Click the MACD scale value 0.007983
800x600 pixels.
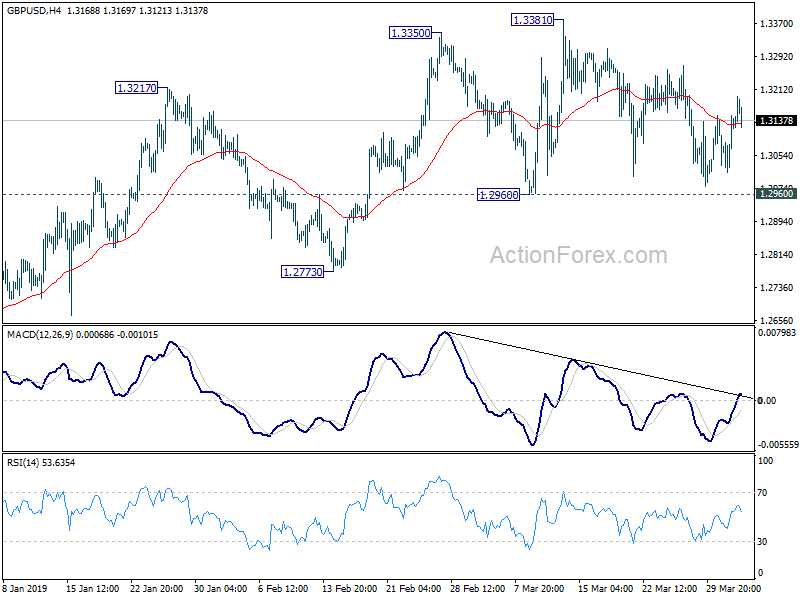pos(777,333)
